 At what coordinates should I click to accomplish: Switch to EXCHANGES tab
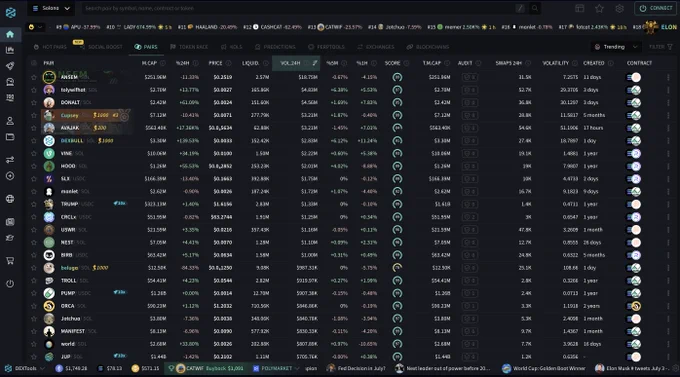coord(376,47)
